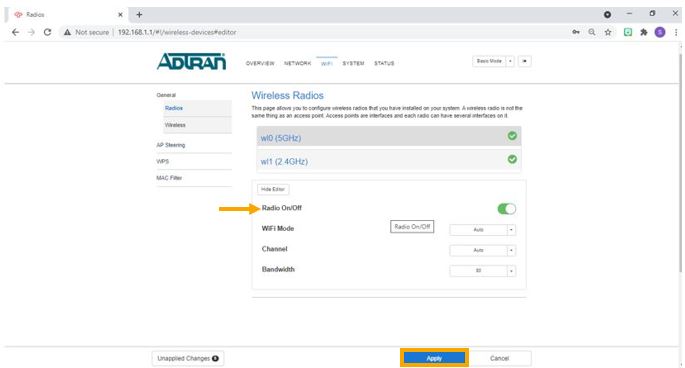The width and height of the screenshot is (685, 368).
Task: Toggle the Radio On/Off switch
Action: pyautogui.click(x=506, y=209)
